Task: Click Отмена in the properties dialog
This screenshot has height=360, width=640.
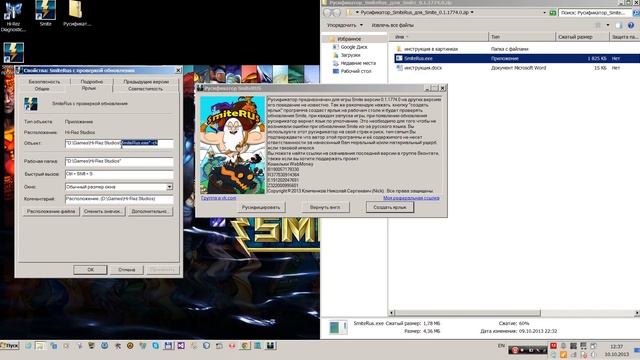Action: coord(127,270)
